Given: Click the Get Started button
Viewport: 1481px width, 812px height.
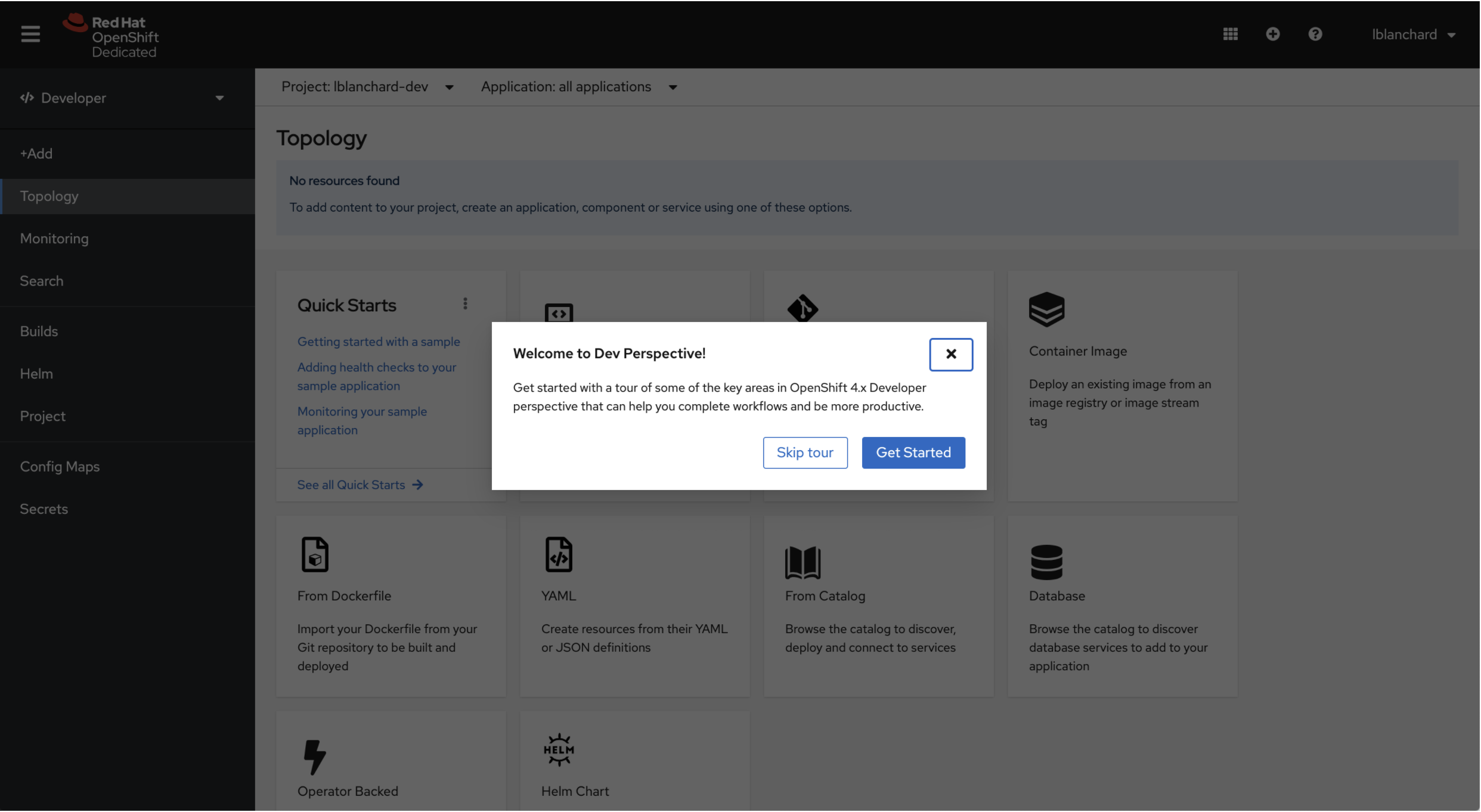Looking at the screenshot, I should coord(913,453).
